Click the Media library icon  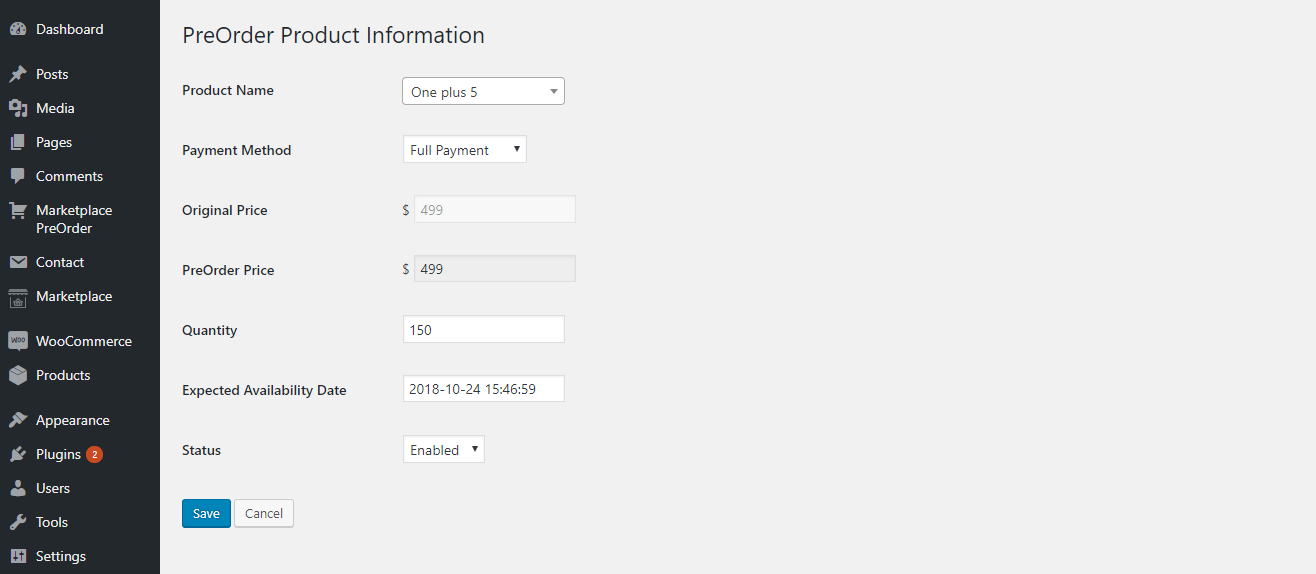tap(17, 108)
